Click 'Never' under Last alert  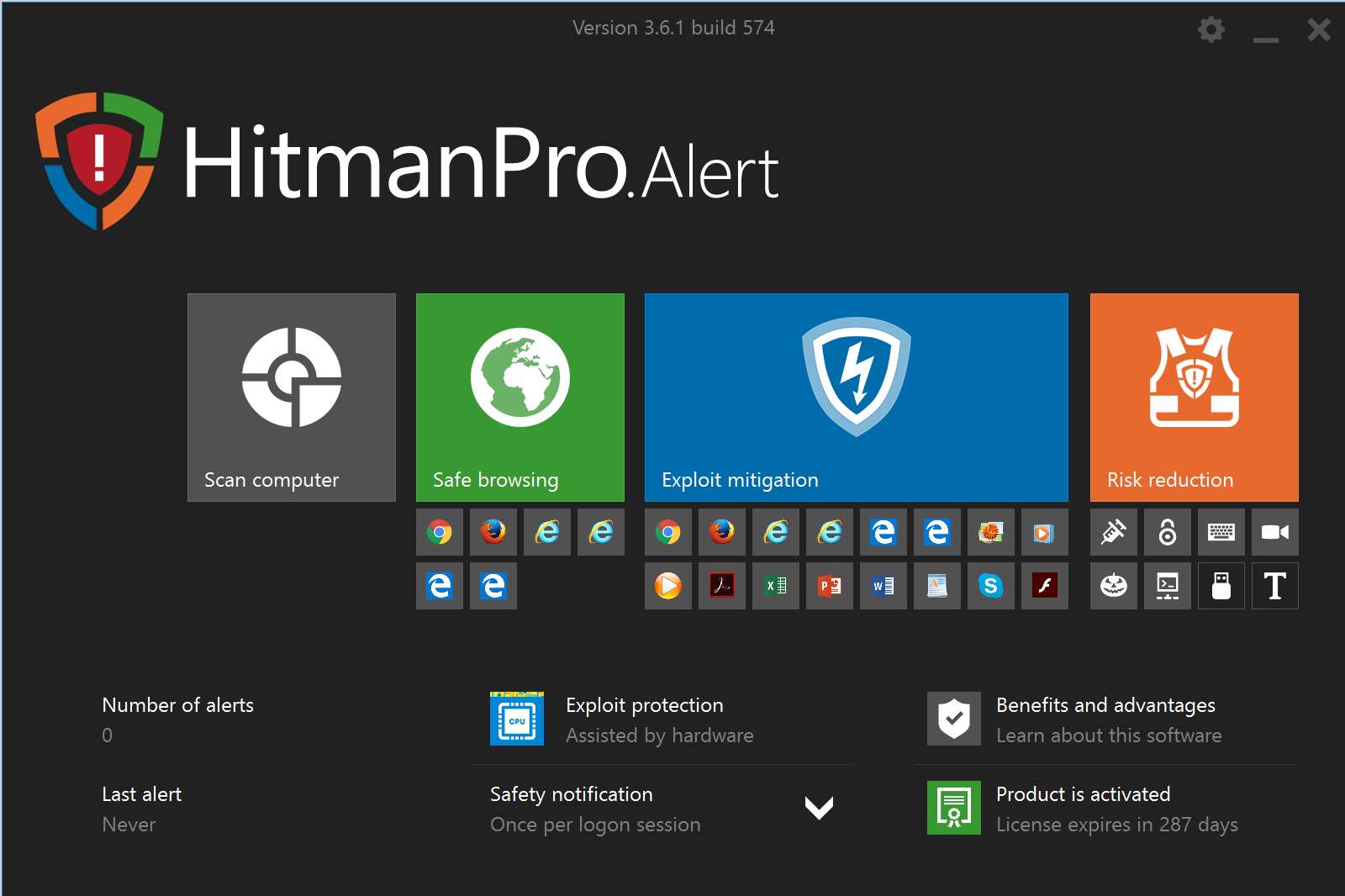click(x=129, y=825)
